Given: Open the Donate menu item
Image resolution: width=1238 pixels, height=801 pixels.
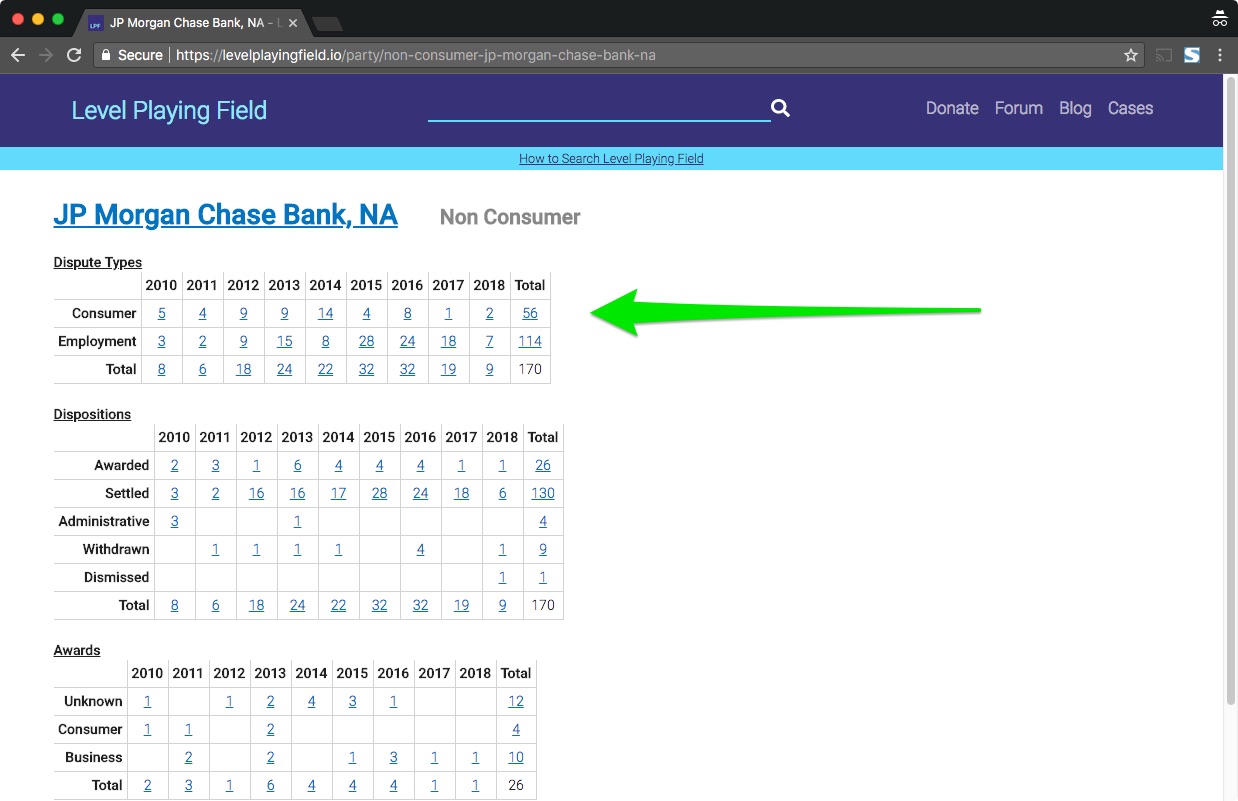Looking at the screenshot, I should pos(952,108).
